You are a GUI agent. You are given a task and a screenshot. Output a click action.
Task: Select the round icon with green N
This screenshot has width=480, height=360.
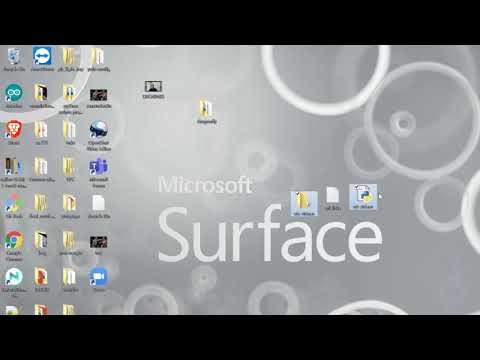click(x=14, y=282)
